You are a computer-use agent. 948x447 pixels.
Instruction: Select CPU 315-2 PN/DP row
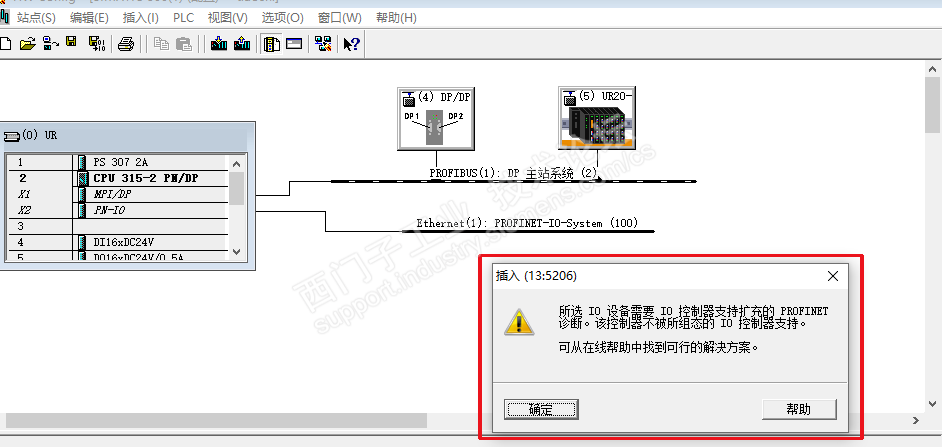pyautogui.click(x=117, y=178)
